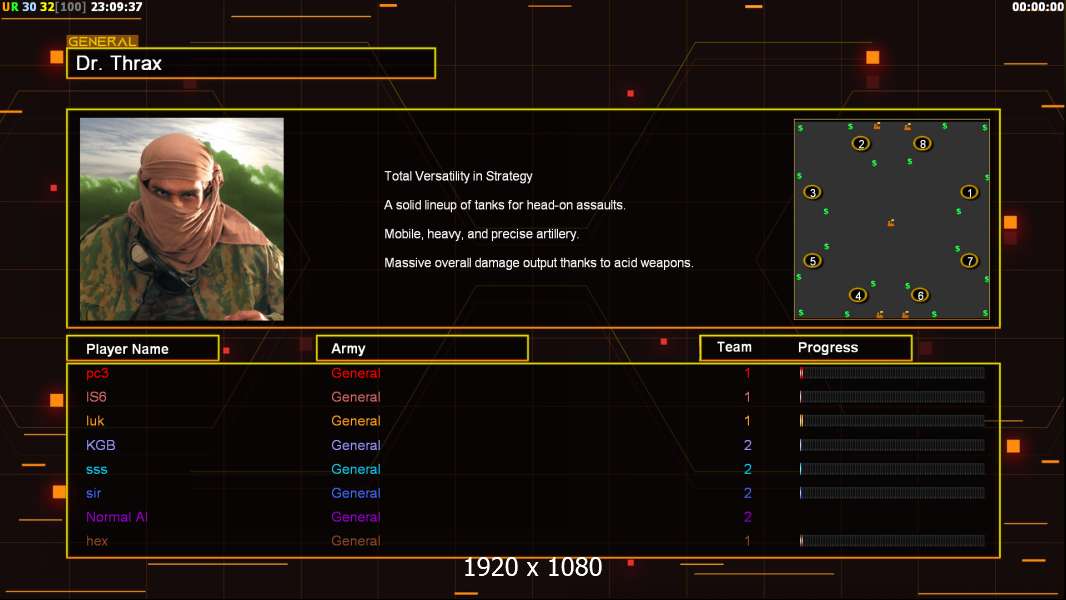1066x600 pixels.
Task: Click sss's General army entry
Action: [356, 470]
